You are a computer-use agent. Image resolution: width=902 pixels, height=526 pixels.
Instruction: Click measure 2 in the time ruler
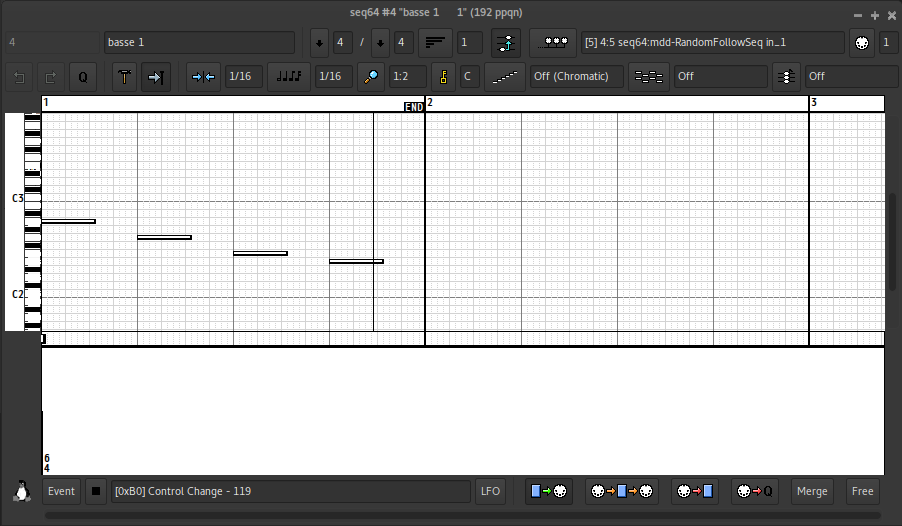coord(430,102)
